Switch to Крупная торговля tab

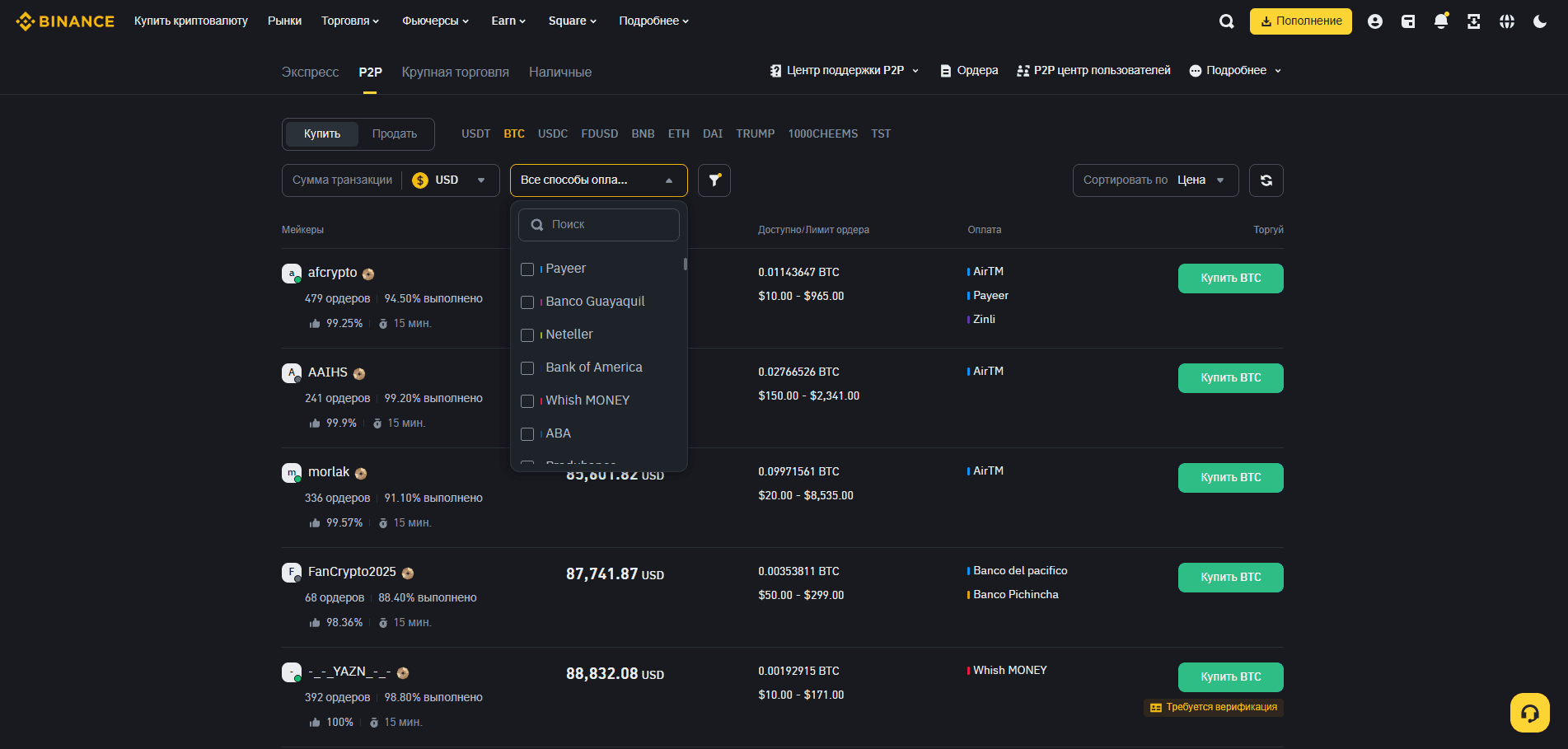(455, 73)
